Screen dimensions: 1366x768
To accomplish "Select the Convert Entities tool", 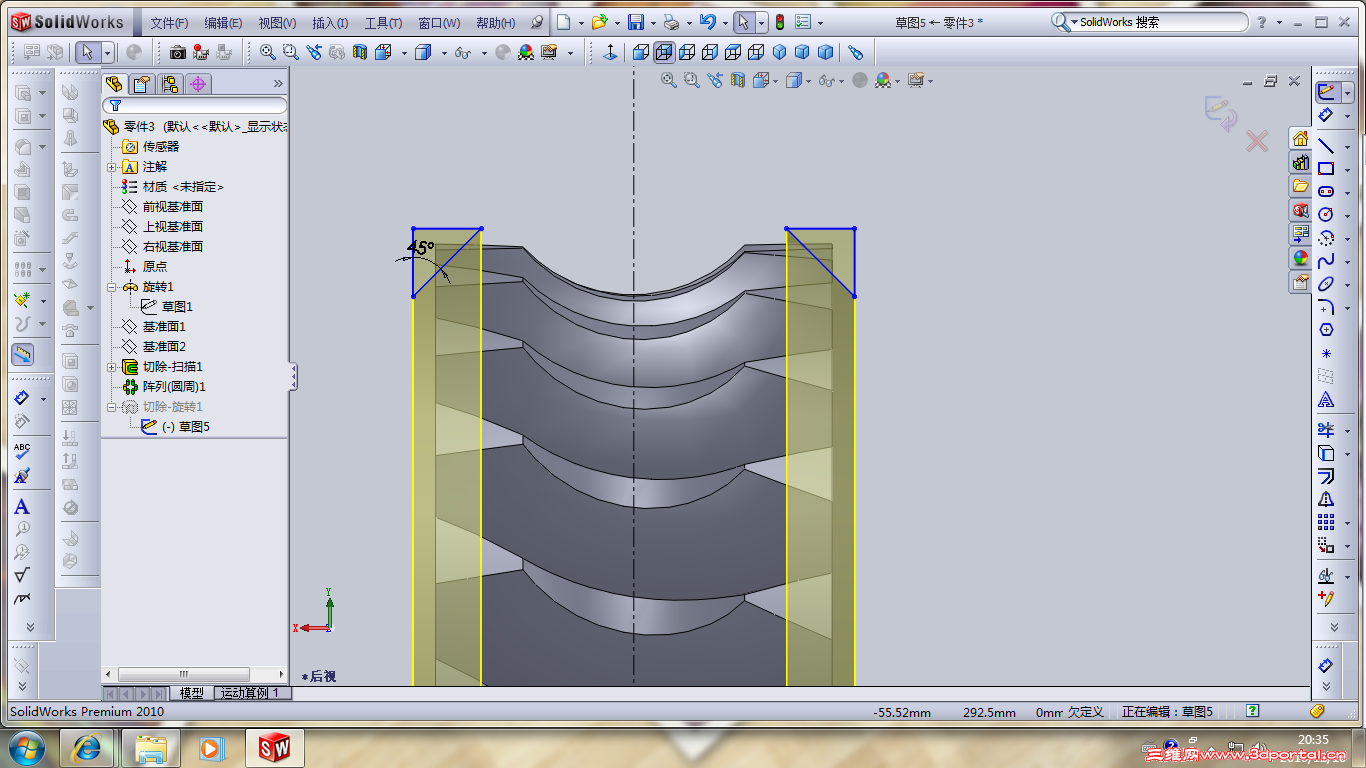I will (1326, 453).
